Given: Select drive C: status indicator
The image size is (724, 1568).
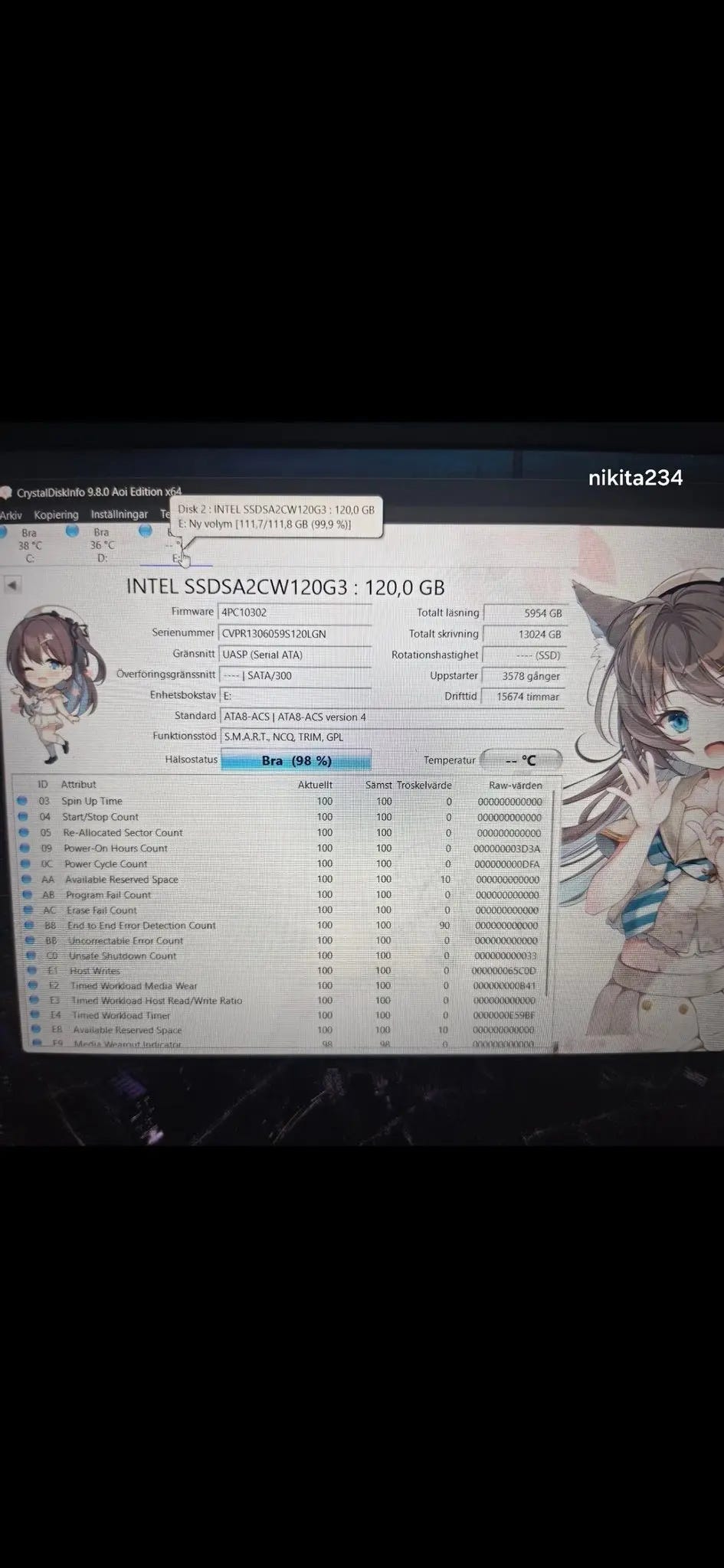Looking at the screenshot, I should (25, 544).
